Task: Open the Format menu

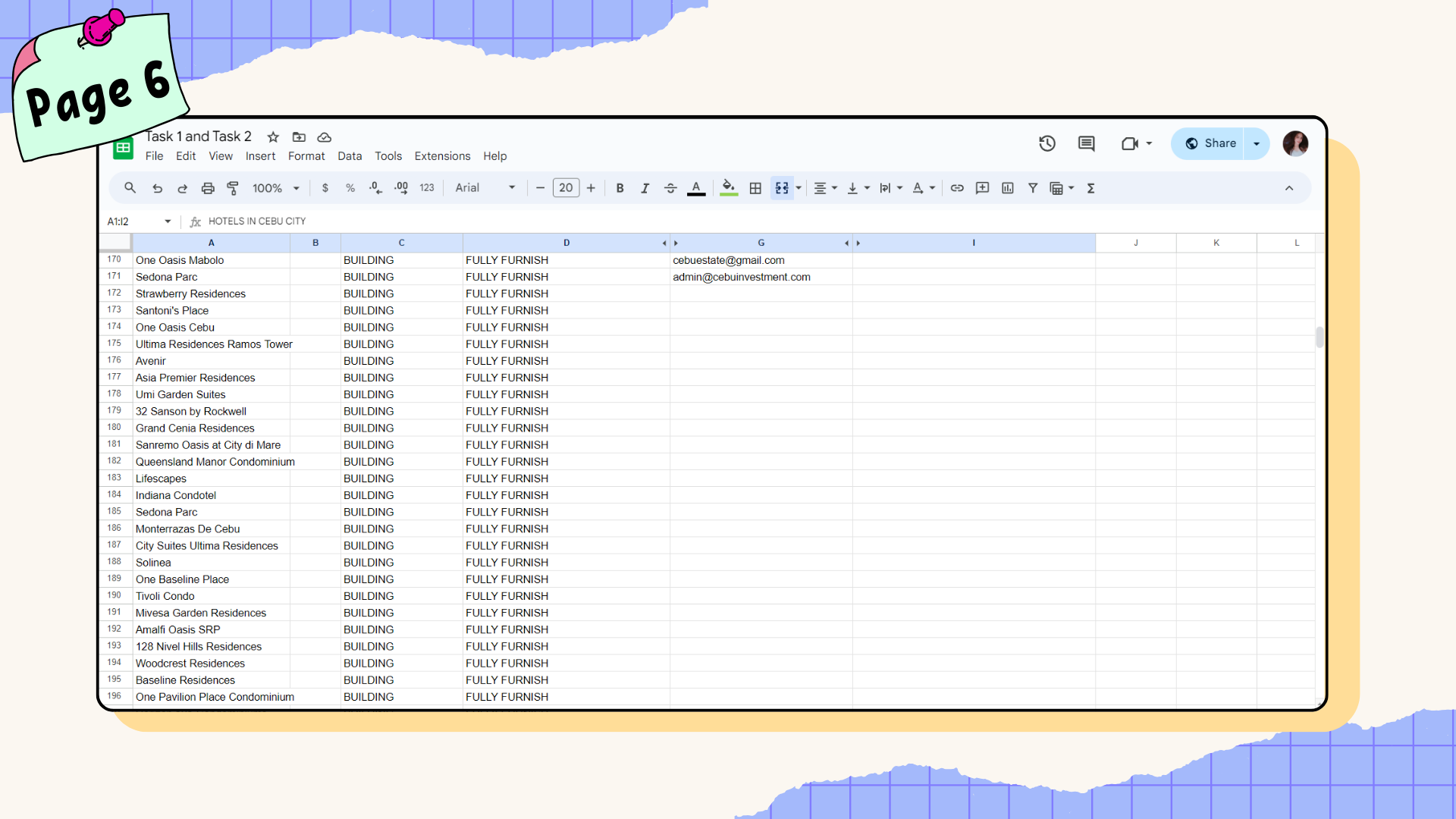Action: [x=306, y=156]
